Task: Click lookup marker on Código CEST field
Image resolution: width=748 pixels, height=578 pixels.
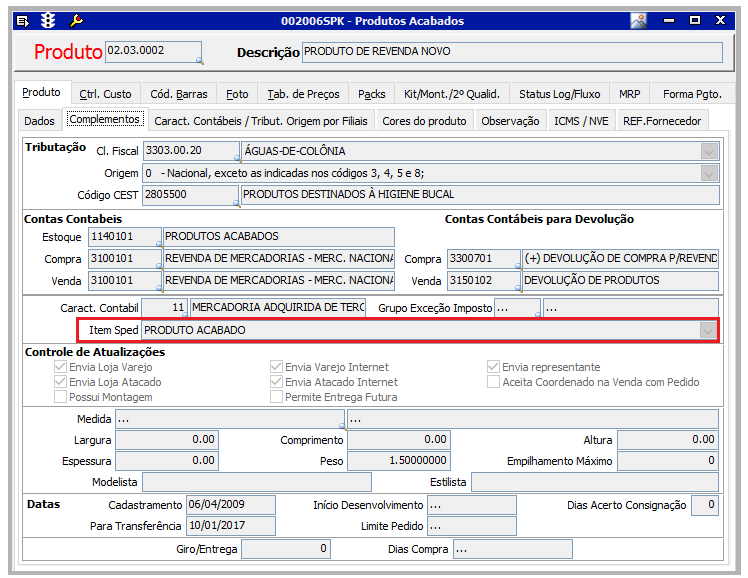Action: 237,202
